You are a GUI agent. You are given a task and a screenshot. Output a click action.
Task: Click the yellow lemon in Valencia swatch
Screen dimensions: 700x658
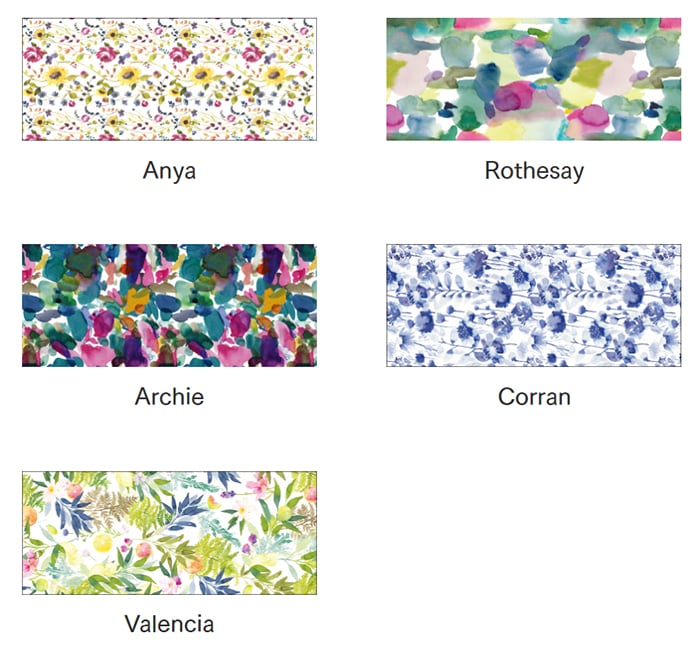coord(103,543)
